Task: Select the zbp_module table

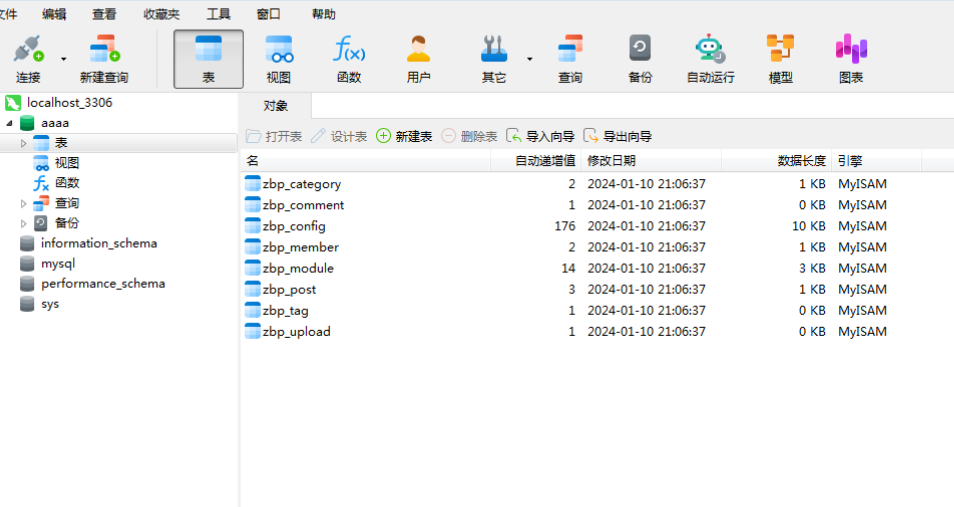Action: (298, 268)
